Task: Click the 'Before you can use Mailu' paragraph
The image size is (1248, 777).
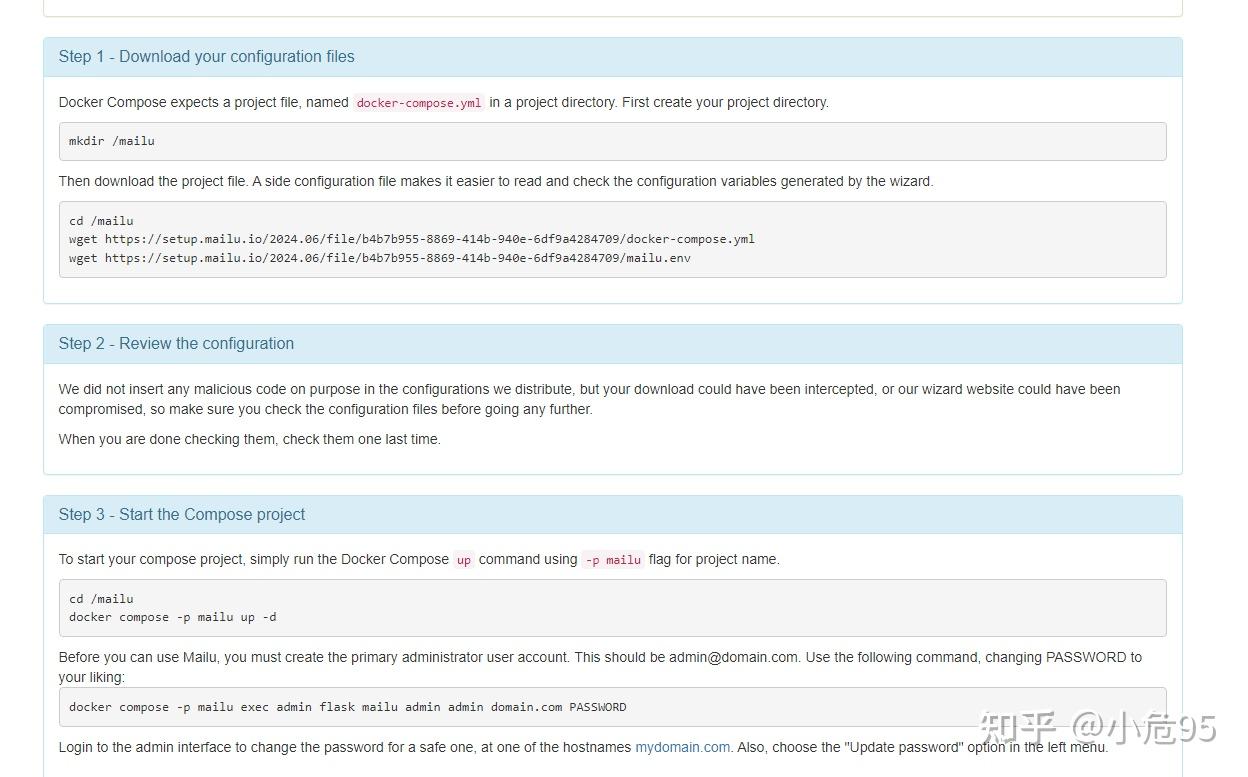Action: coord(599,666)
